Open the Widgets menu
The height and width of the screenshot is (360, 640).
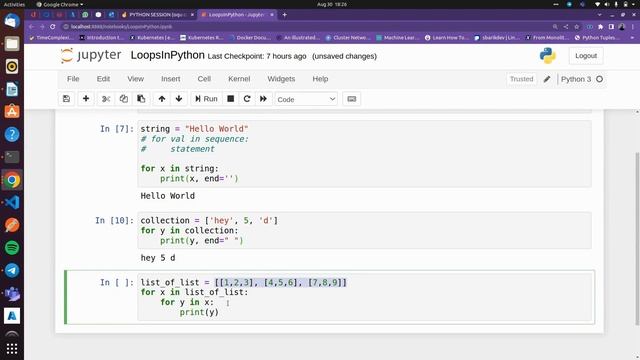[x=281, y=79]
